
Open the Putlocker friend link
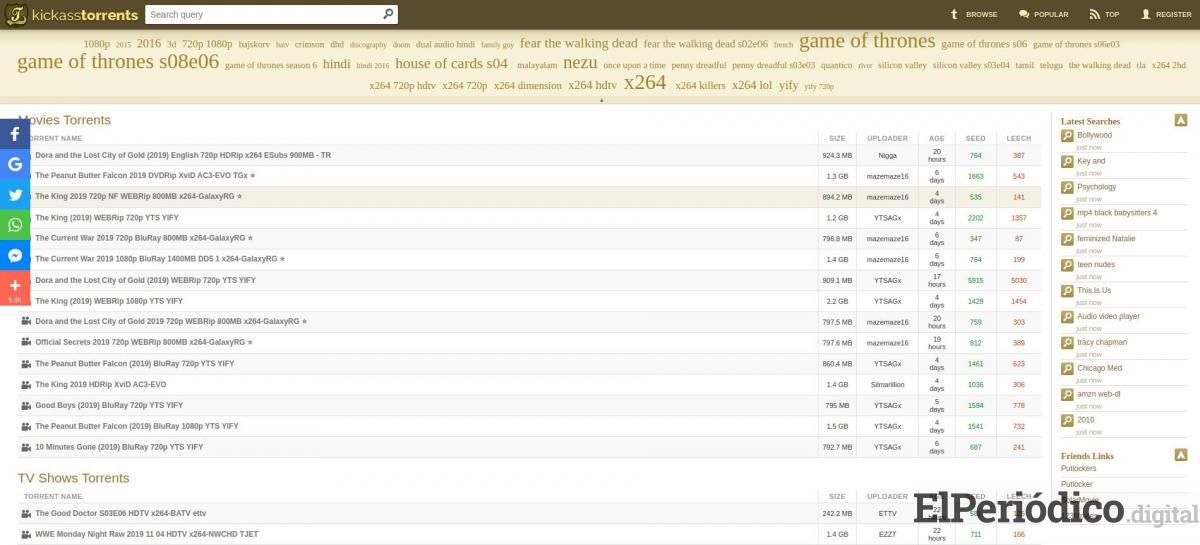1077,484
